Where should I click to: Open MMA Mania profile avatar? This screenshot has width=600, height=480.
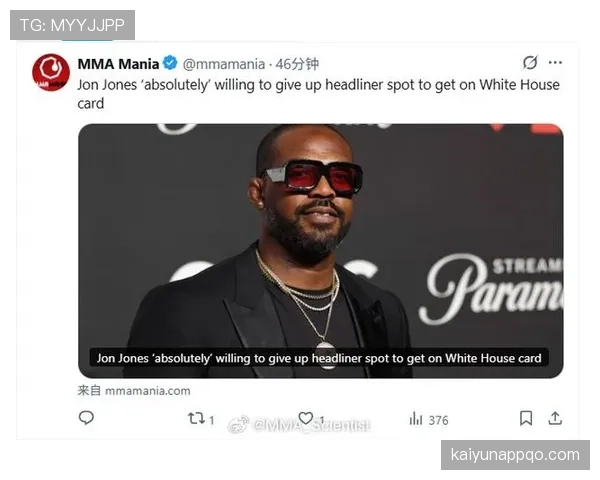tap(51, 72)
